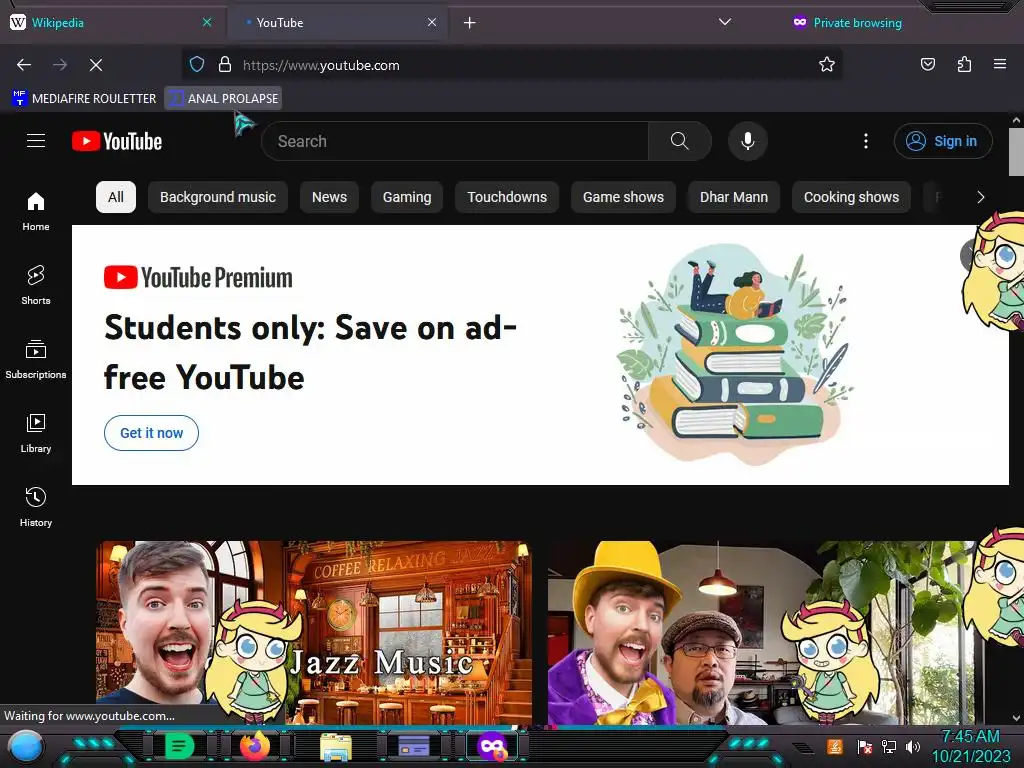Open Subscriptions in the sidebar
Screen dimensions: 1024x768
pos(36,359)
